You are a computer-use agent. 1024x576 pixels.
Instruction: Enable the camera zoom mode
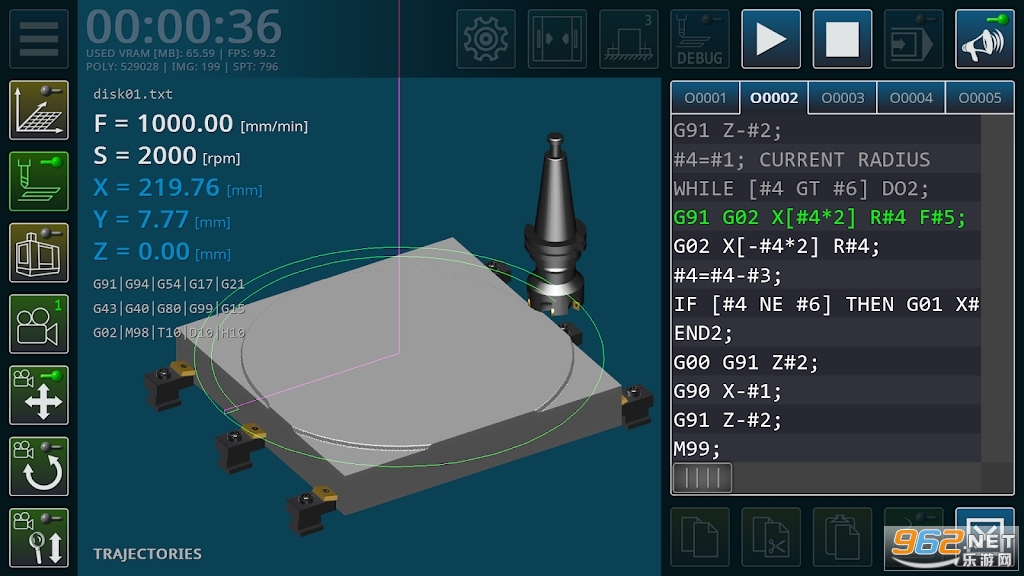coord(39,537)
